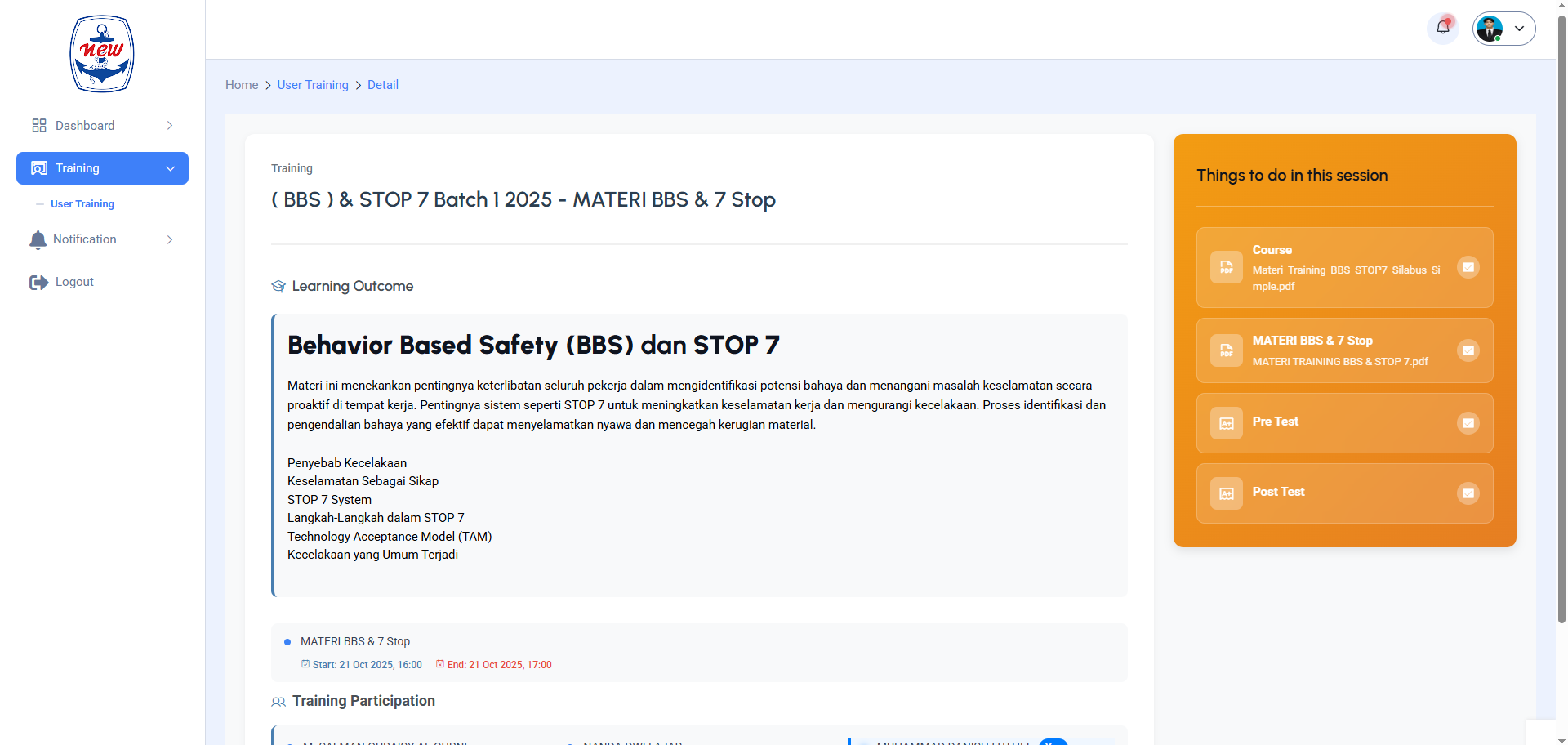
Task: Click the Pre Test quiz icon
Action: click(x=1227, y=423)
